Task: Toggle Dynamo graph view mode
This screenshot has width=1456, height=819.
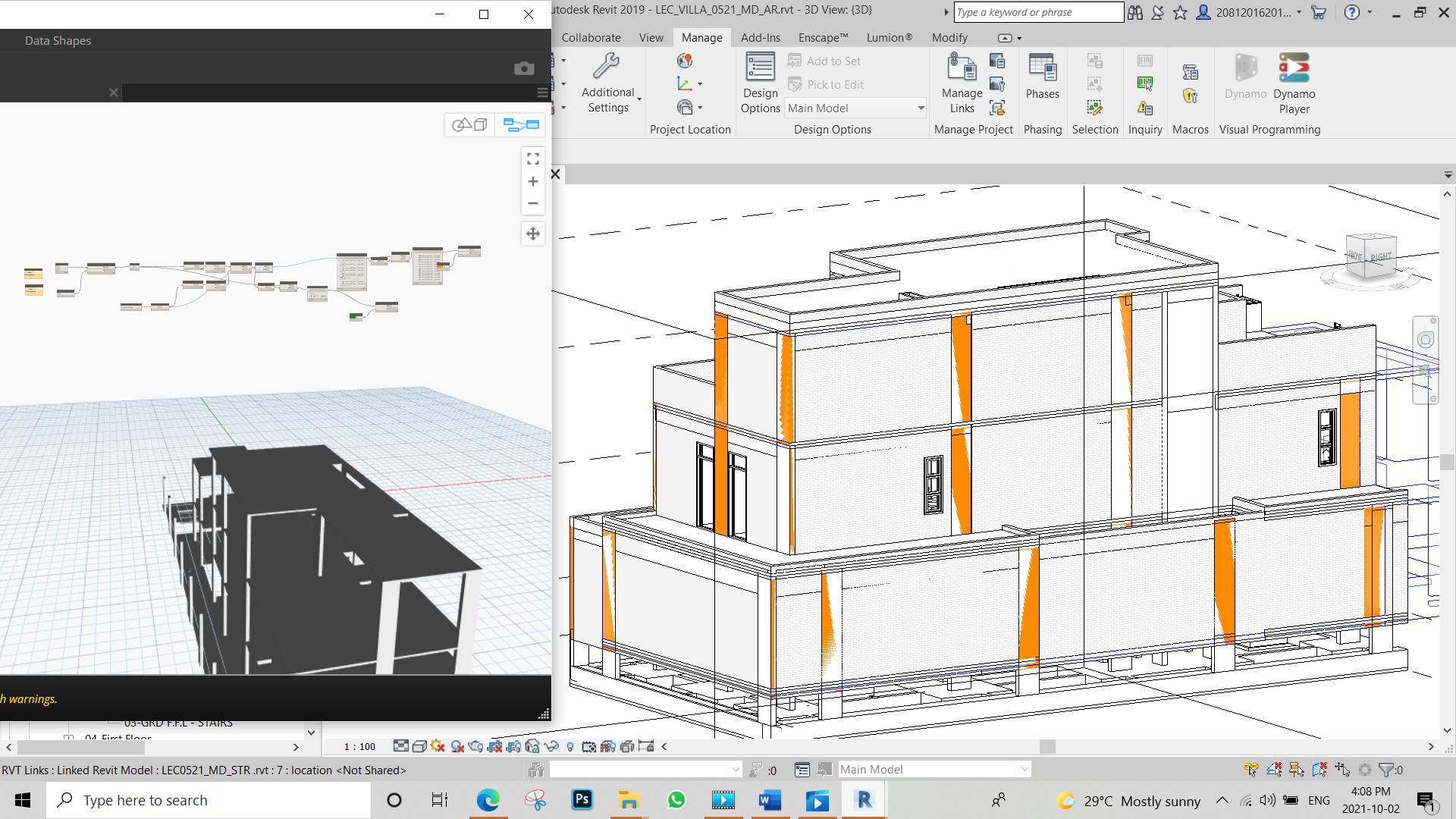Action: 521,124
